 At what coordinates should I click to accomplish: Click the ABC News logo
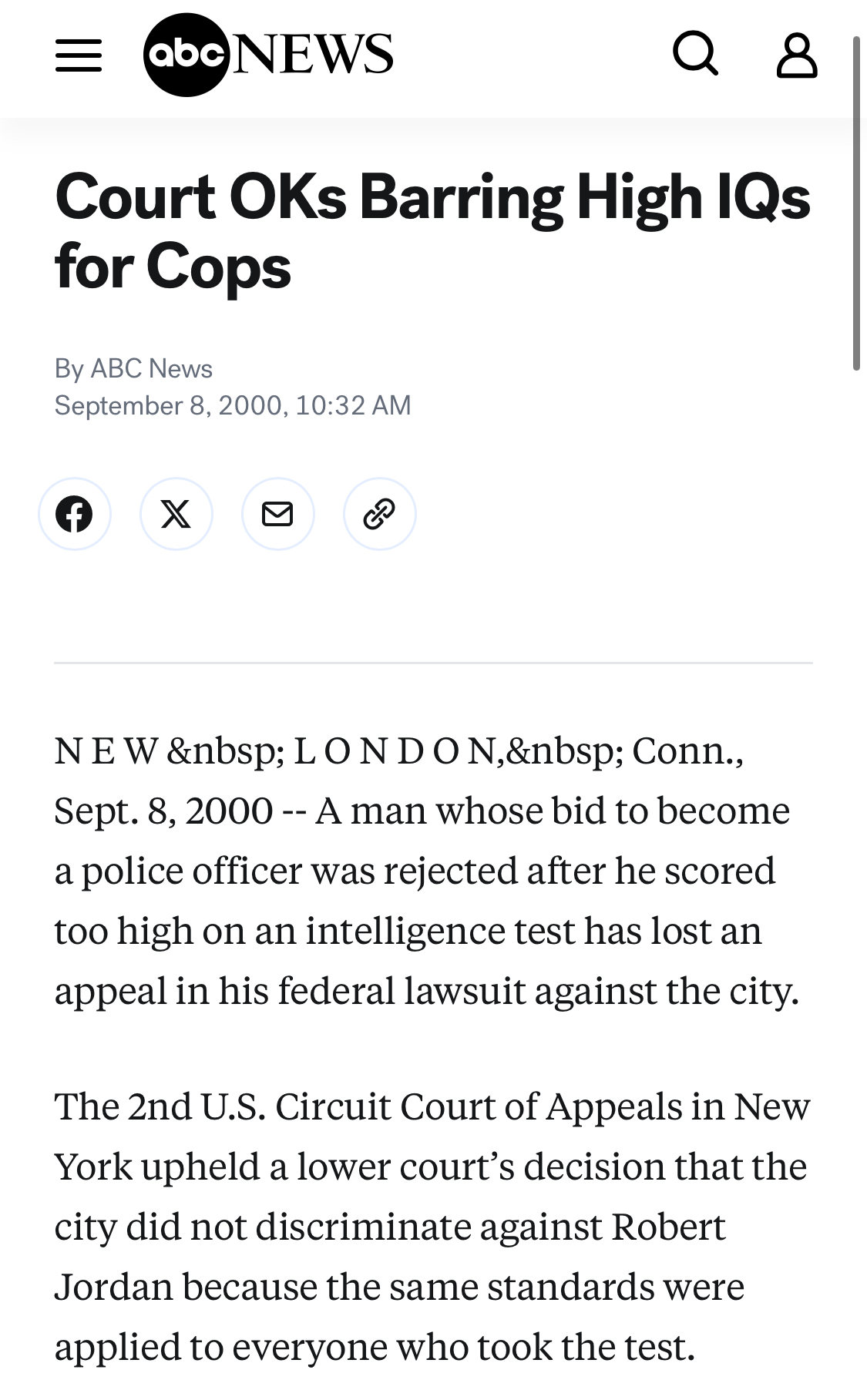pyautogui.click(x=187, y=55)
